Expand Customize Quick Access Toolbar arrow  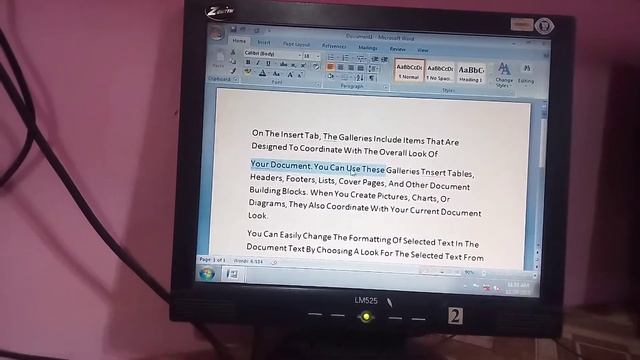coord(269,30)
